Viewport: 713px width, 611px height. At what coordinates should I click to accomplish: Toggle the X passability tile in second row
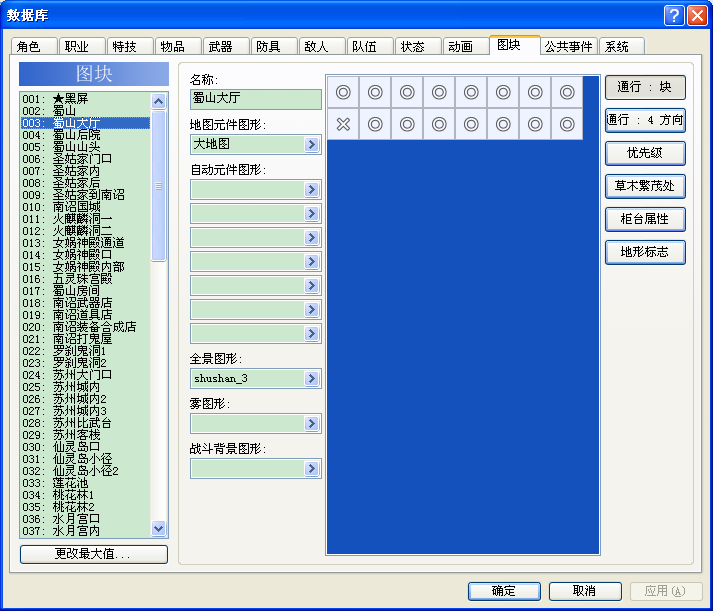tap(343, 124)
